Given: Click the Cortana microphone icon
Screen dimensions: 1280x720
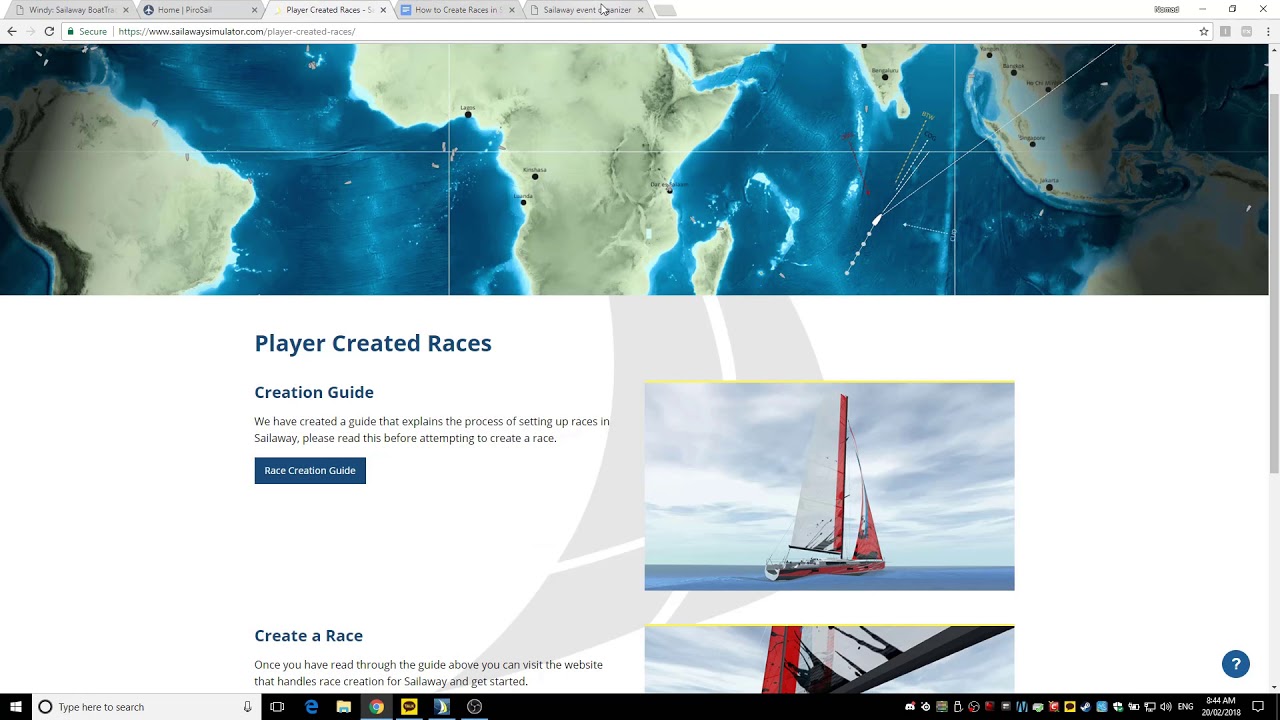Looking at the screenshot, I should pos(247,707).
